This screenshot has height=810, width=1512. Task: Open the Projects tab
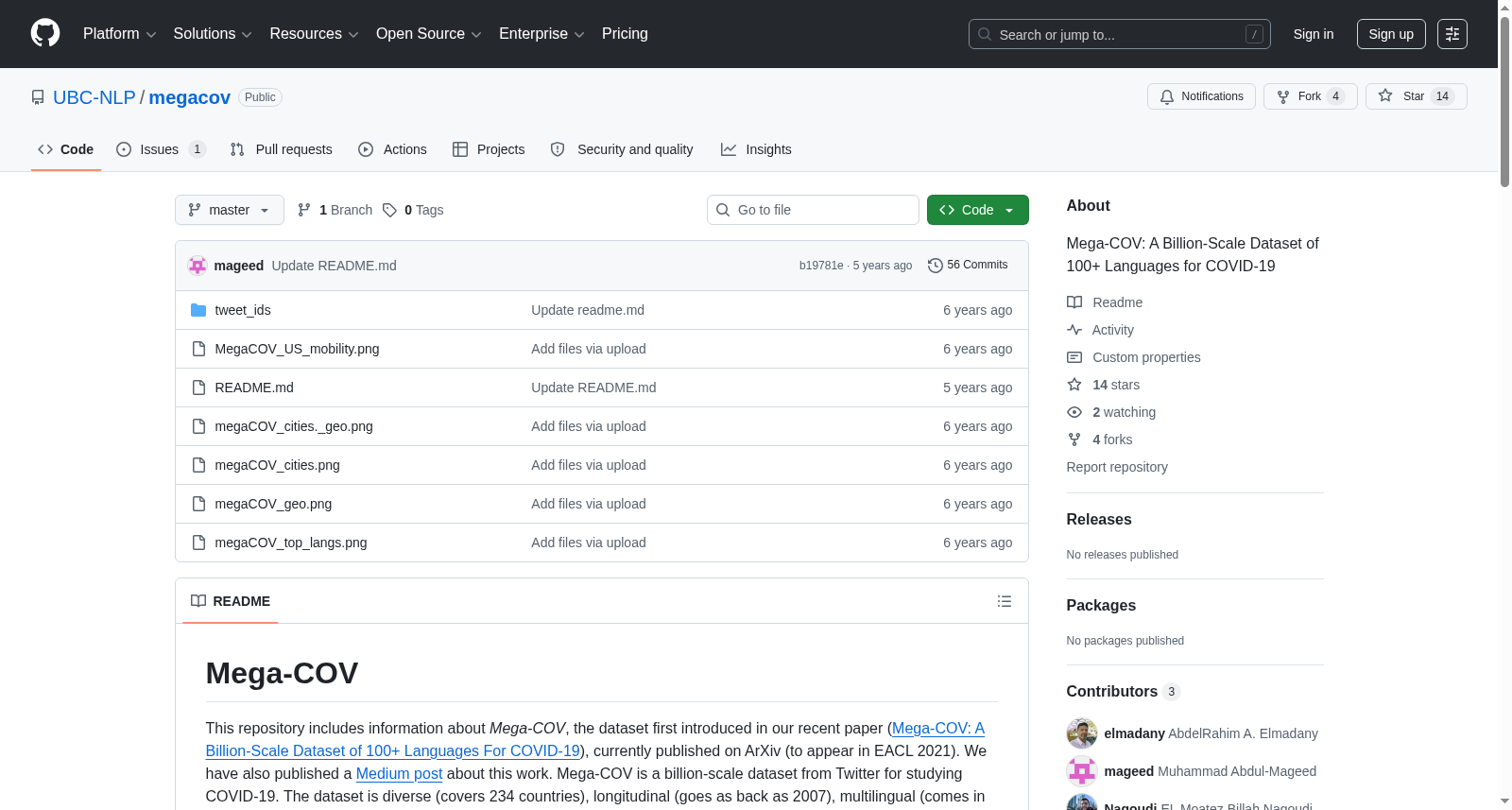[489, 149]
